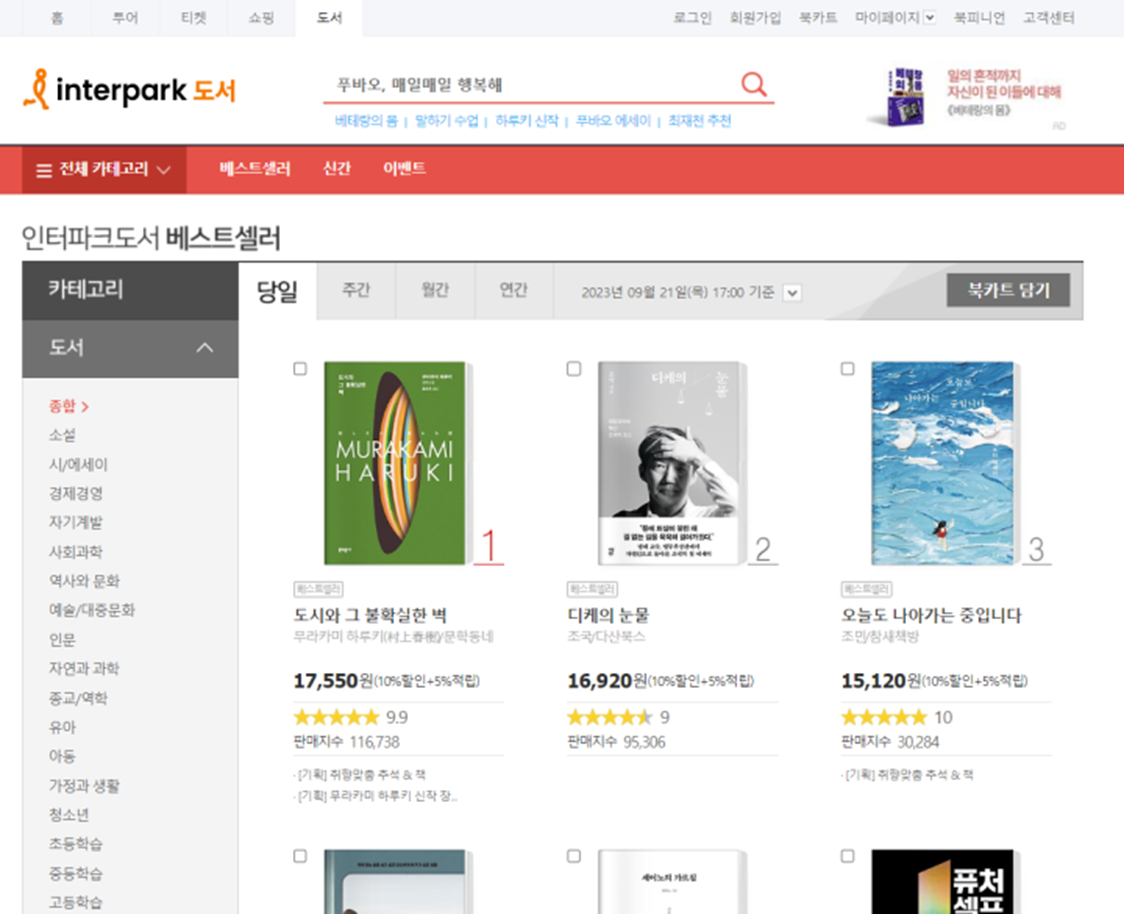This screenshot has height=914, width=1124.
Task: Click the search magnifier icon
Action: 753,85
